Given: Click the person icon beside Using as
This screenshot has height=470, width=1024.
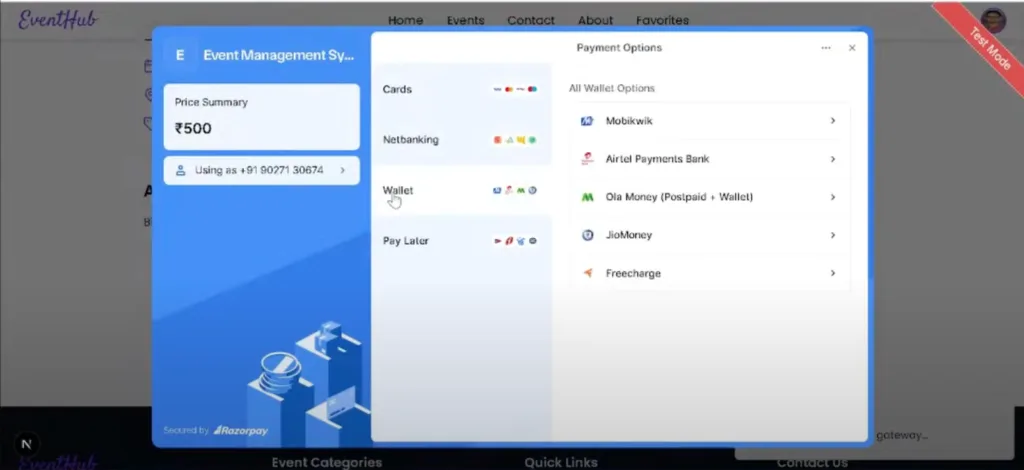Looking at the screenshot, I should (x=181, y=170).
